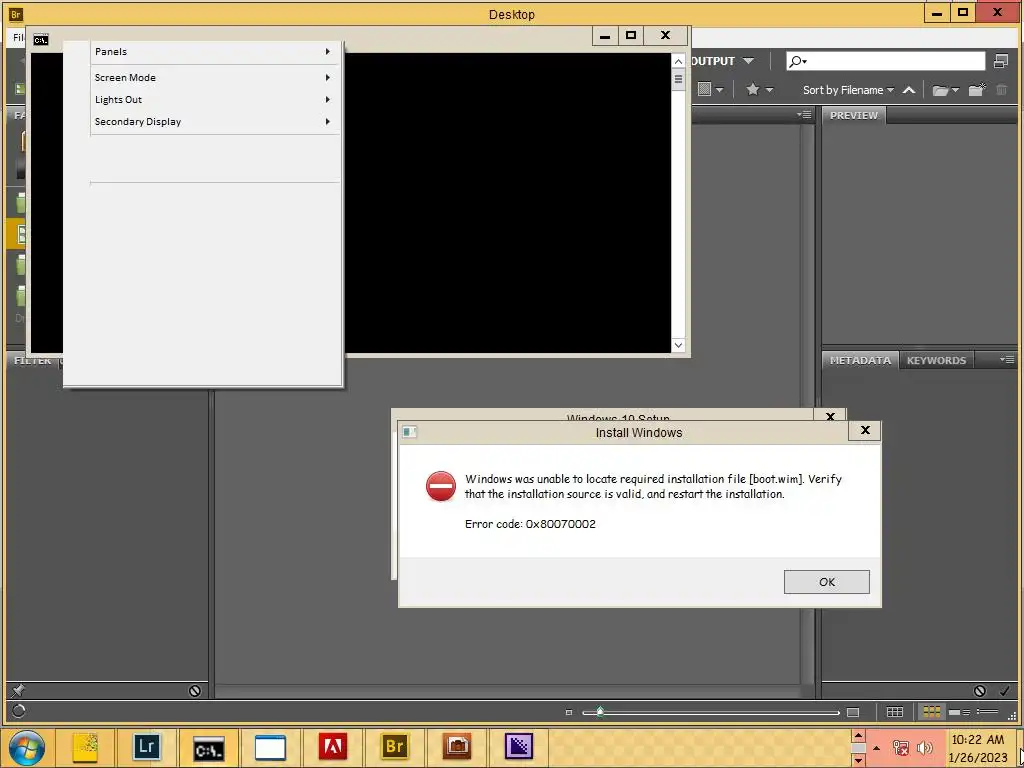Create a new folder icon
1024x768 pixels.
pos(977,89)
